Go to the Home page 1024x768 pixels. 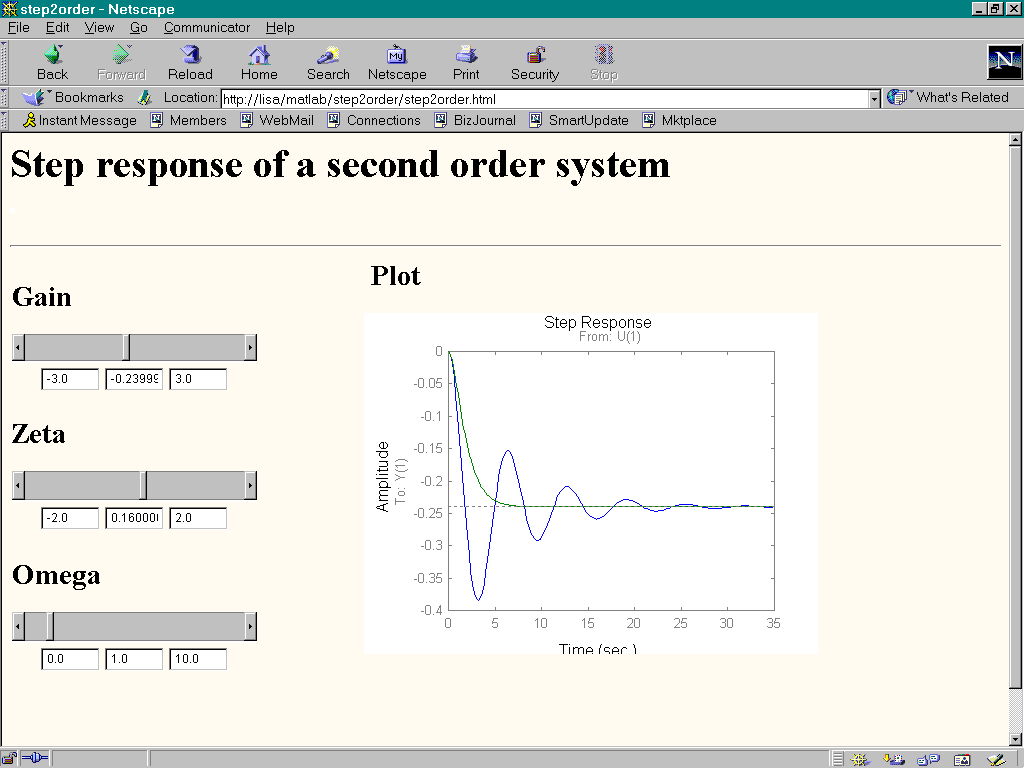(259, 63)
